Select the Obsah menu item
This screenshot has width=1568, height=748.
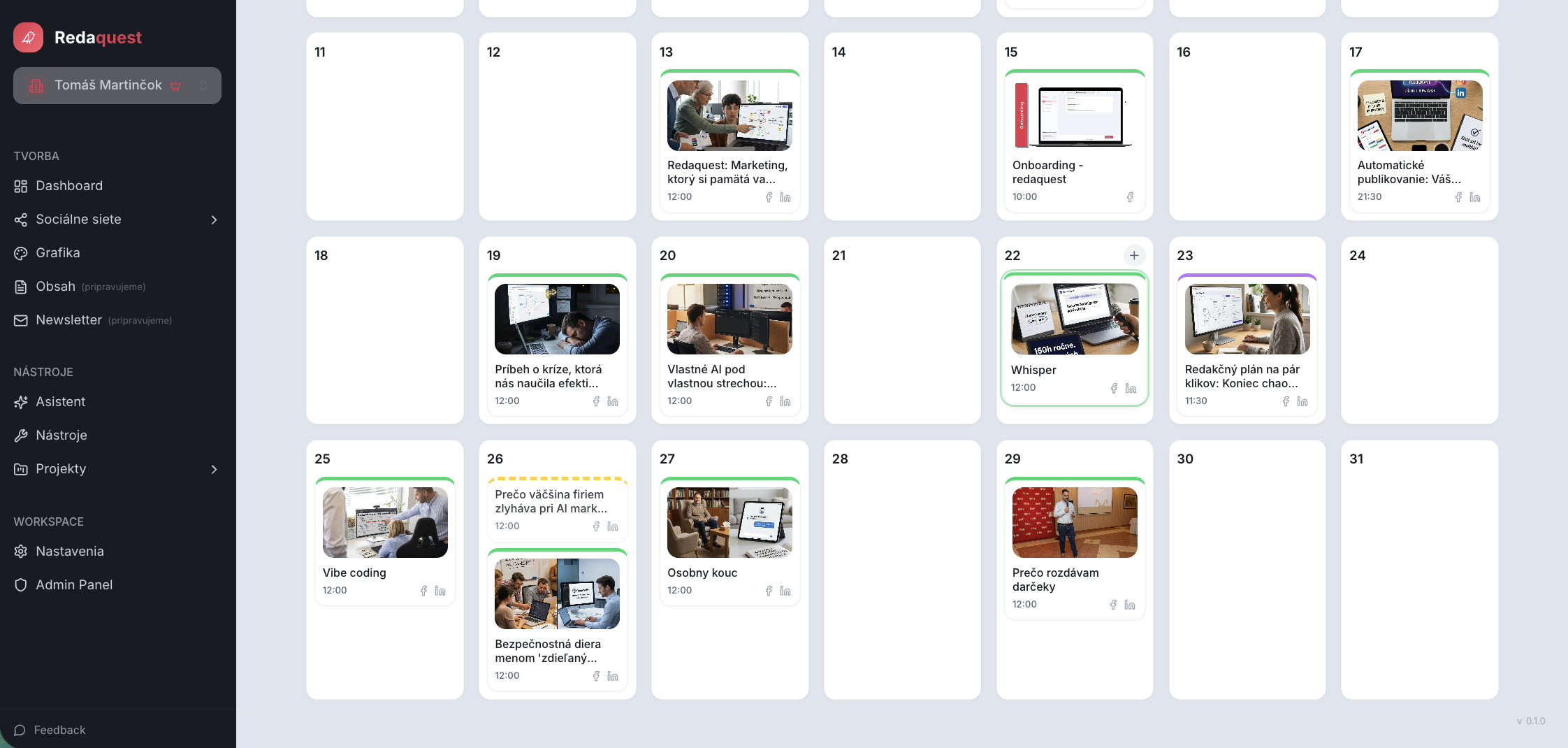click(56, 287)
